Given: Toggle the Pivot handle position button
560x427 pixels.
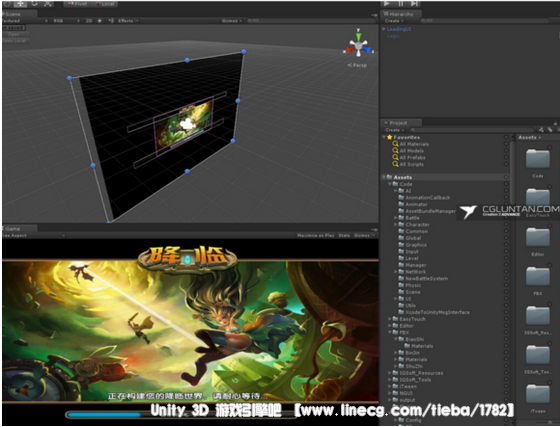Looking at the screenshot, I should [x=77, y=4].
